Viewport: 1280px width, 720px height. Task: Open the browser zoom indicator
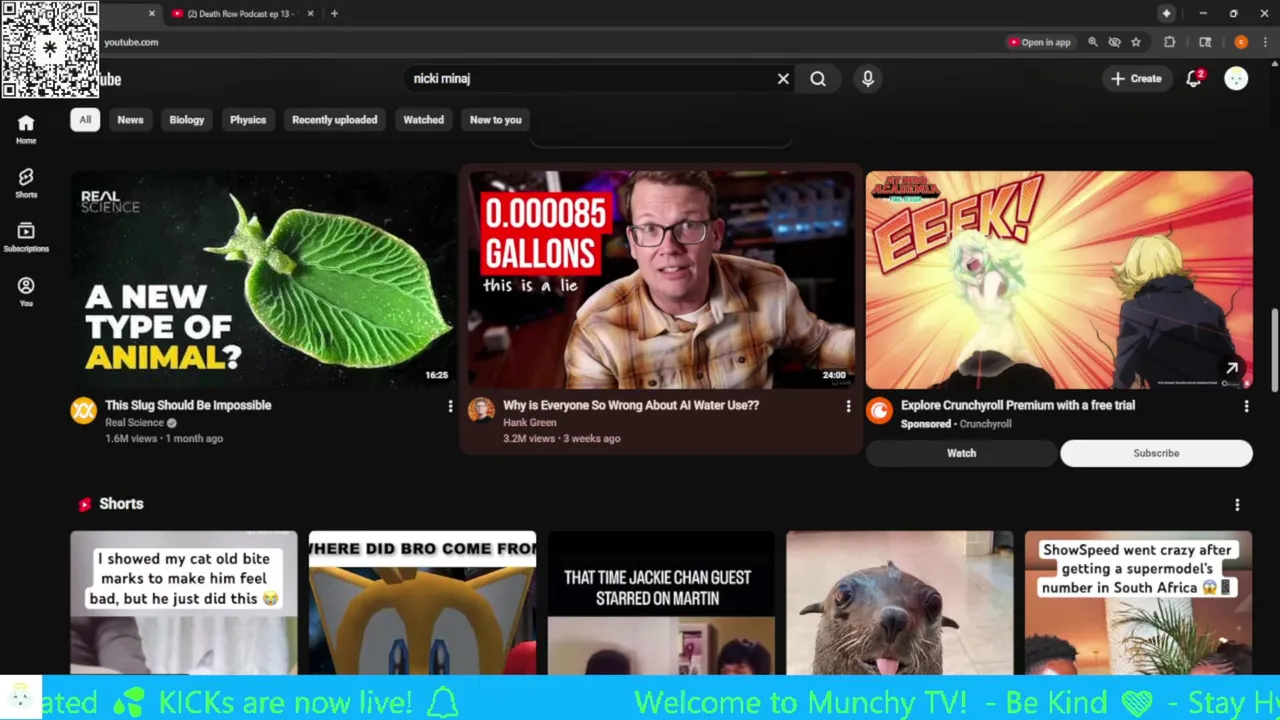(1092, 42)
